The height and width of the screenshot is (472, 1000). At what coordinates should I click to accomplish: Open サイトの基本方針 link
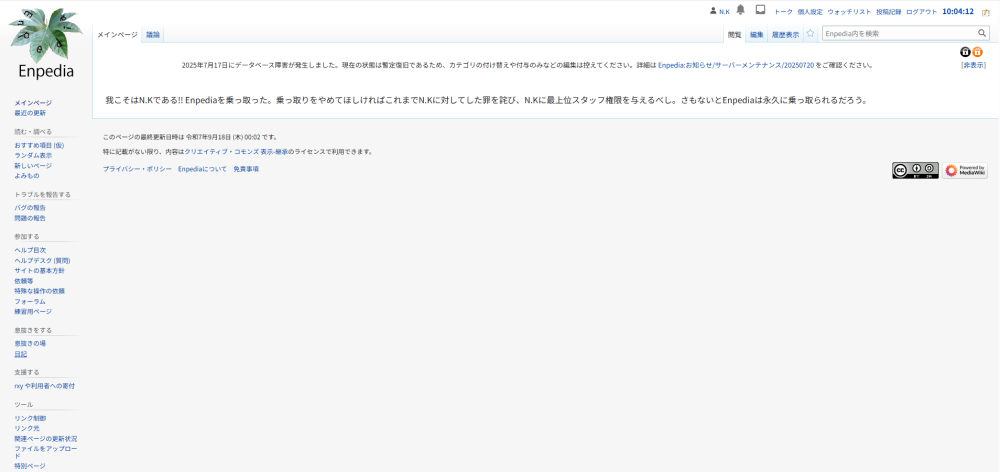39,271
